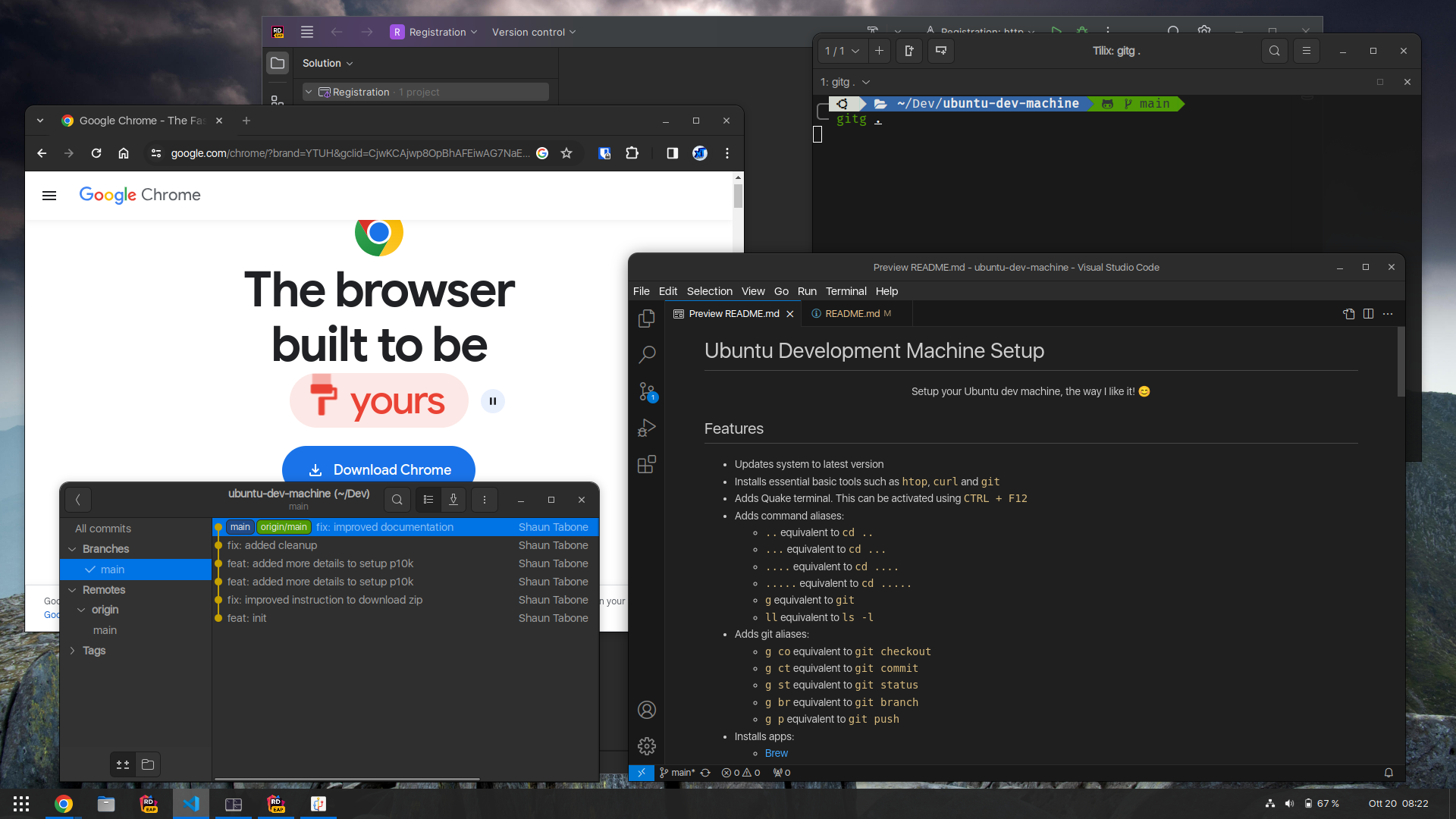This screenshot has height=819, width=1456.
Task: Open VS Code Run and Debug view
Action: coord(647,428)
